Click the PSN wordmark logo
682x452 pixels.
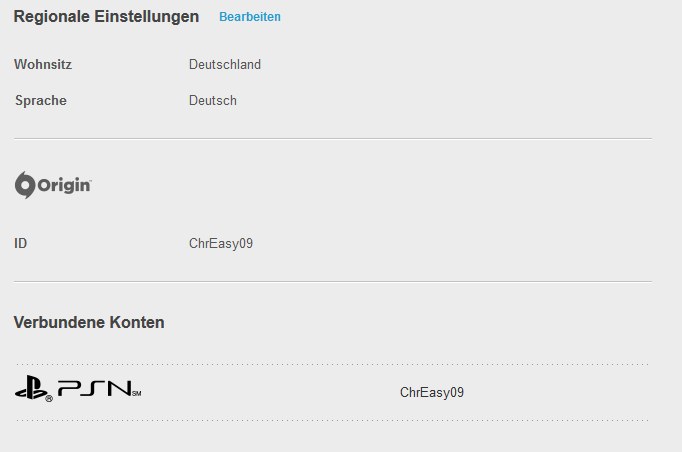94,388
